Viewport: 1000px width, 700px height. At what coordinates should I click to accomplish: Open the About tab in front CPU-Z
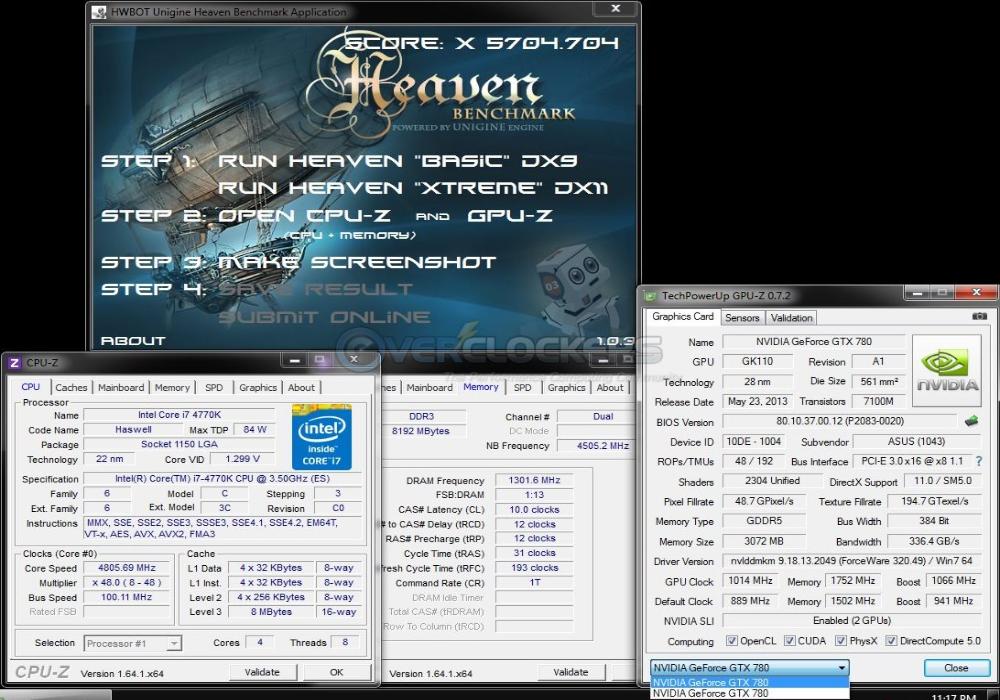(x=301, y=388)
